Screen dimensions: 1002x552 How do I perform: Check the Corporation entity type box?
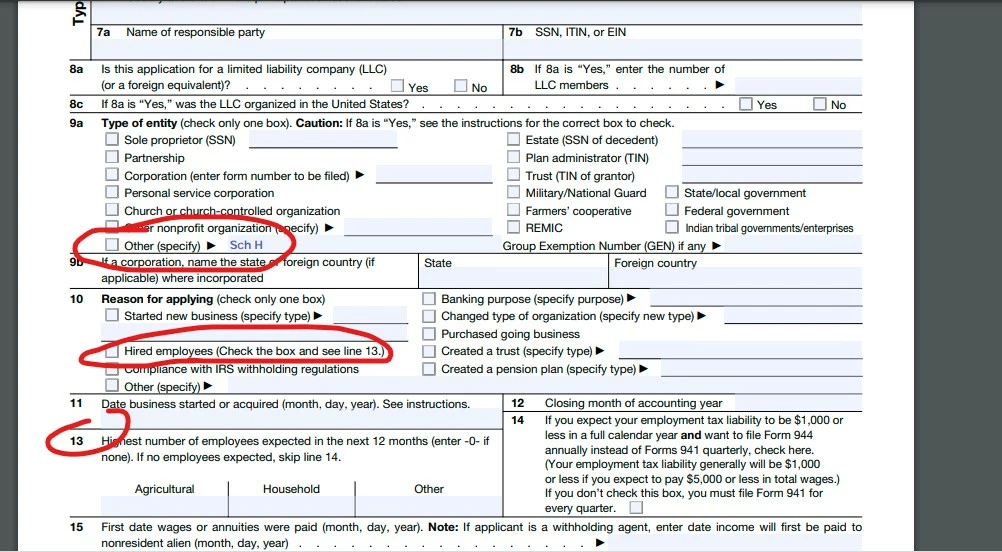112,174
